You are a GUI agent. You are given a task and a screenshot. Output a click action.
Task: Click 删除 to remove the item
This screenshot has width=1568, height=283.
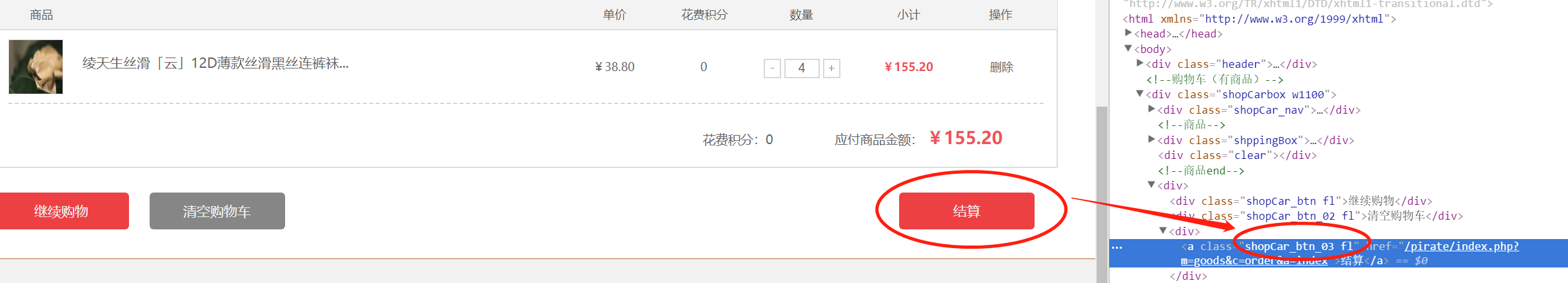pos(1001,67)
